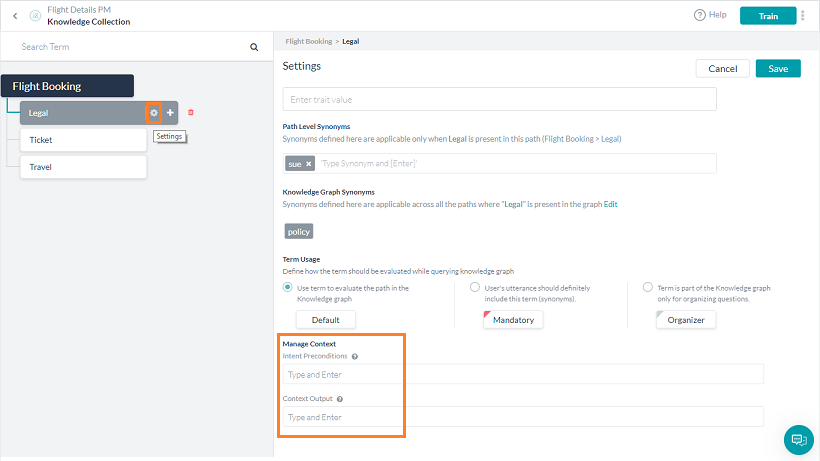Click the back arrow in header

[15, 16]
